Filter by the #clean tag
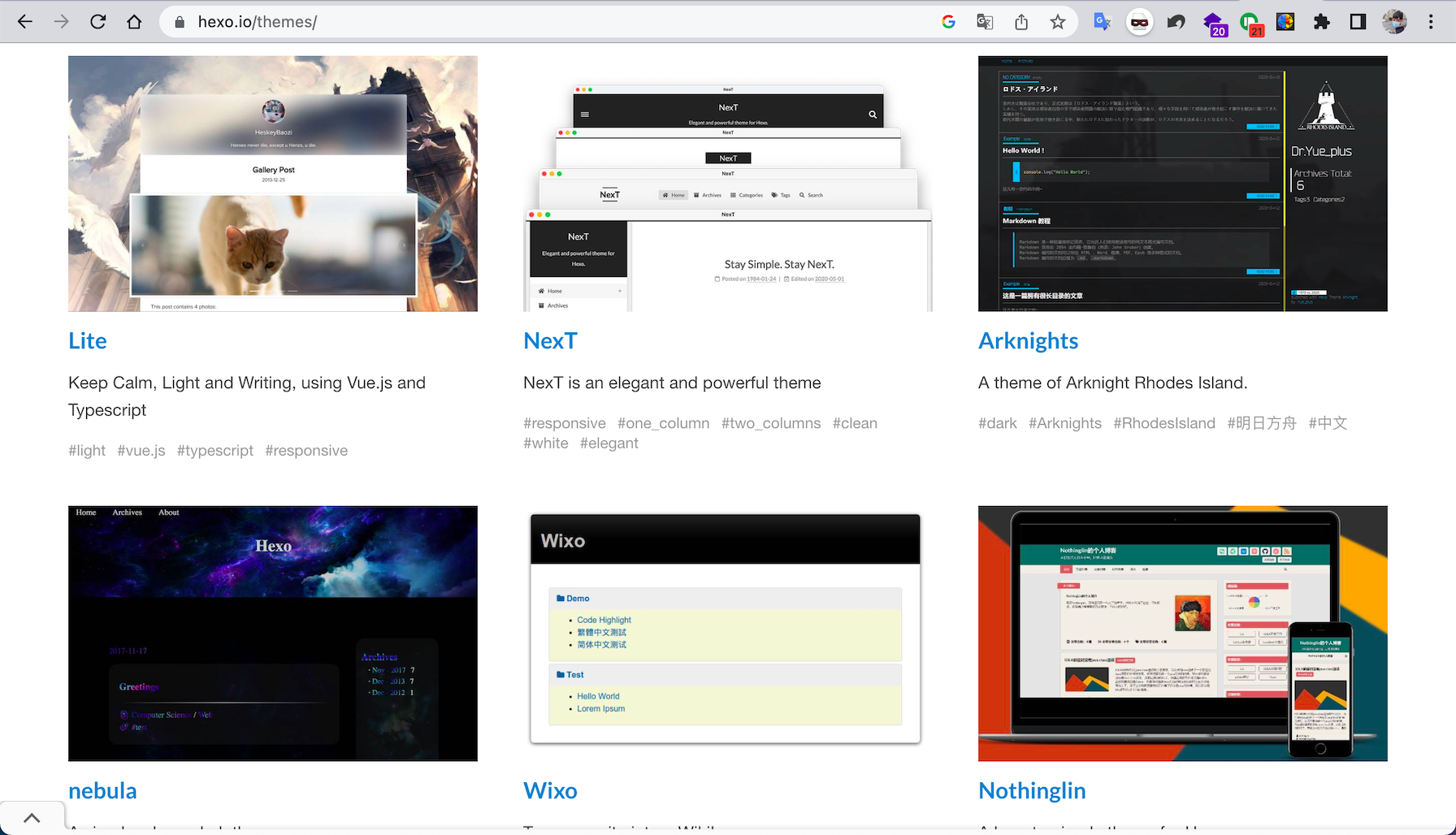This screenshot has width=1456, height=835. 855,423
